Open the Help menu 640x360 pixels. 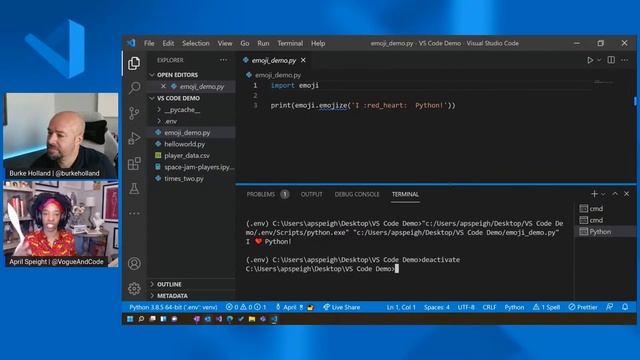click(x=318, y=43)
